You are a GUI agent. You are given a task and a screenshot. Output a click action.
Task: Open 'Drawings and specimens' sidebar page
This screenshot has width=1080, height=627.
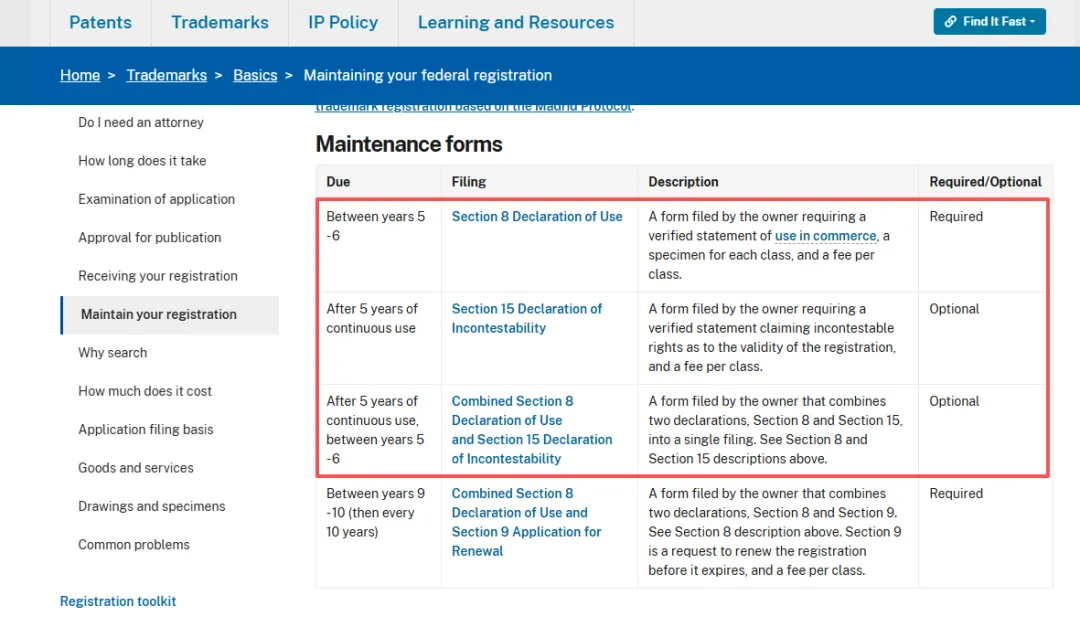pyautogui.click(x=152, y=506)
